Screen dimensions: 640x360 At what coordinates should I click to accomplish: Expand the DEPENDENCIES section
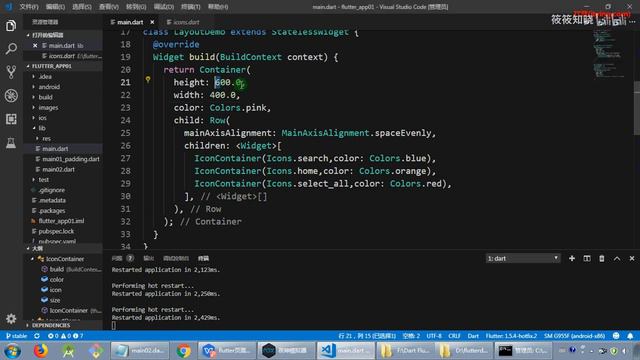click(x=51, y=325)
